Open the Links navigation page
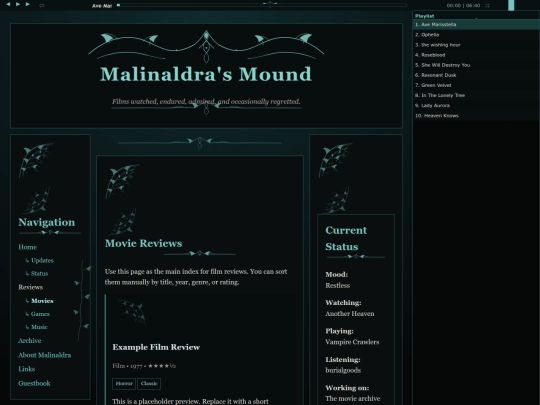 [x=27, y=369]
